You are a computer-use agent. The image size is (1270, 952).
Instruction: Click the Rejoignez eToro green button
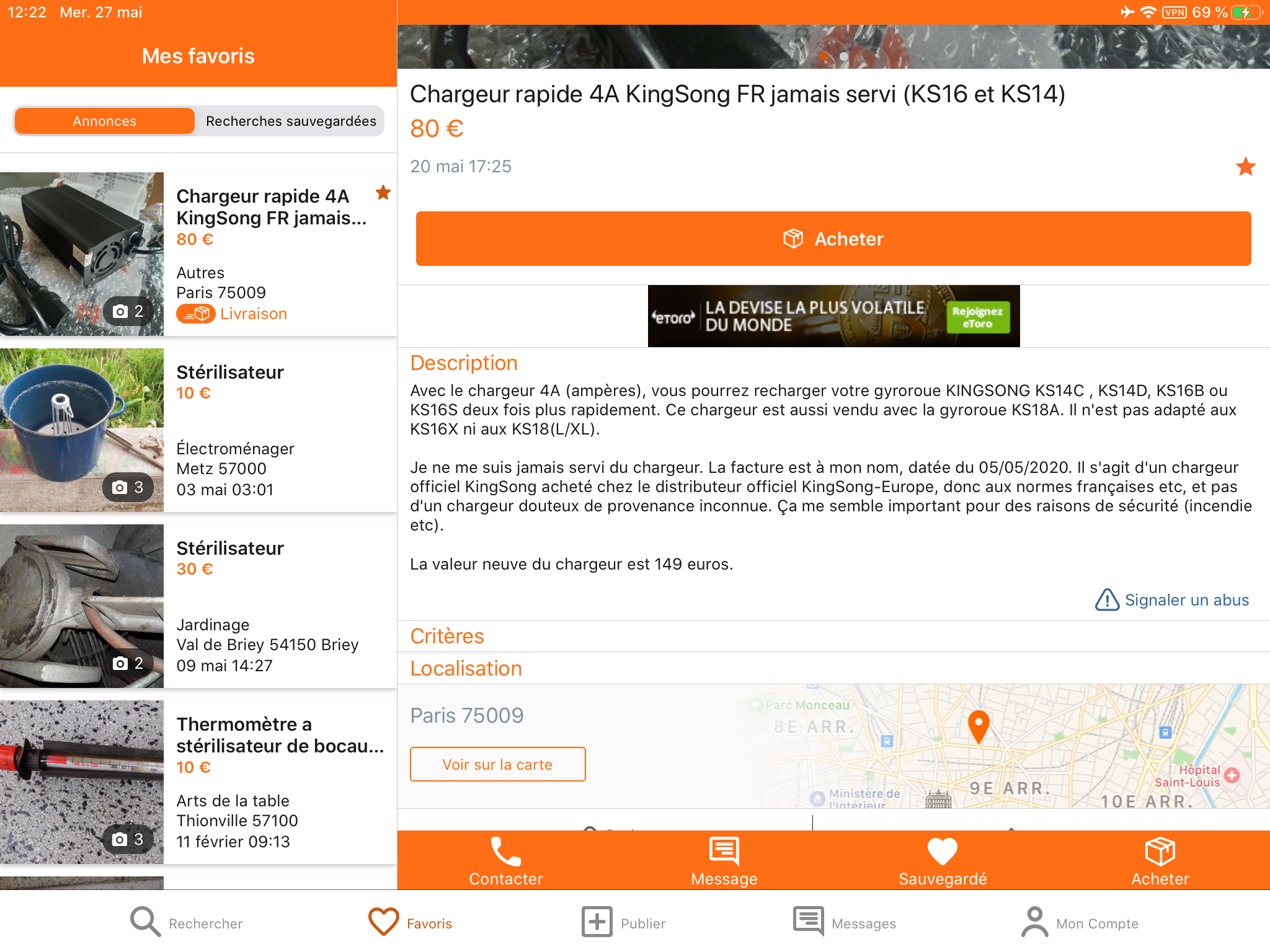coord(978,317)
